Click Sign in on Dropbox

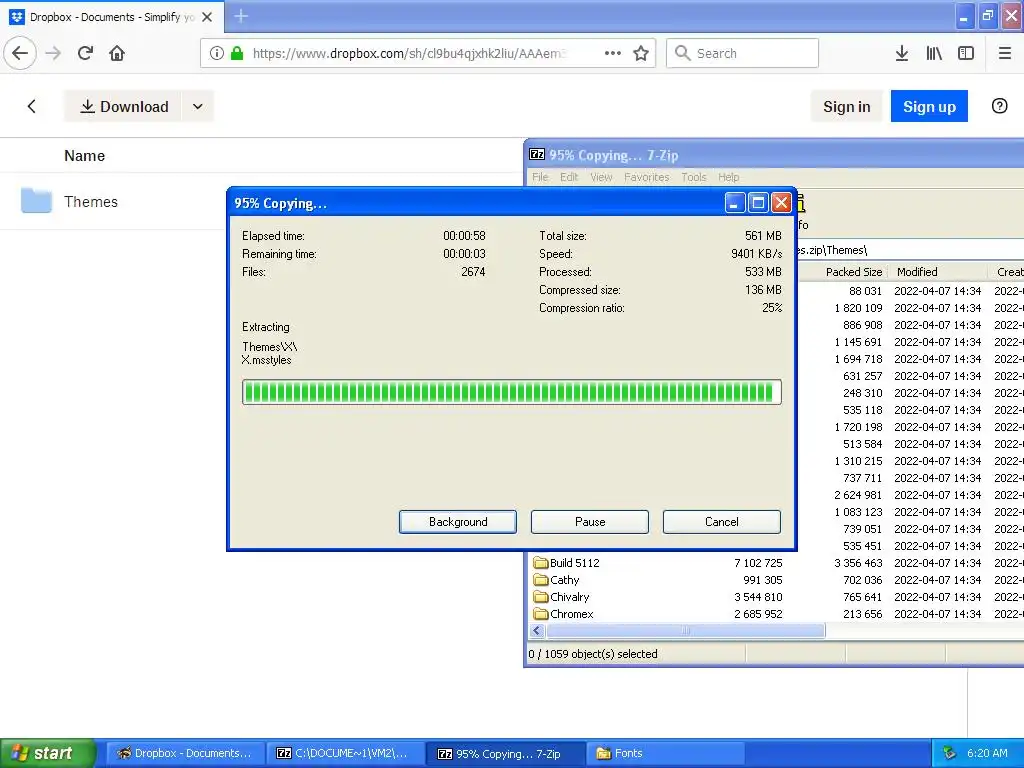point(846,106)
